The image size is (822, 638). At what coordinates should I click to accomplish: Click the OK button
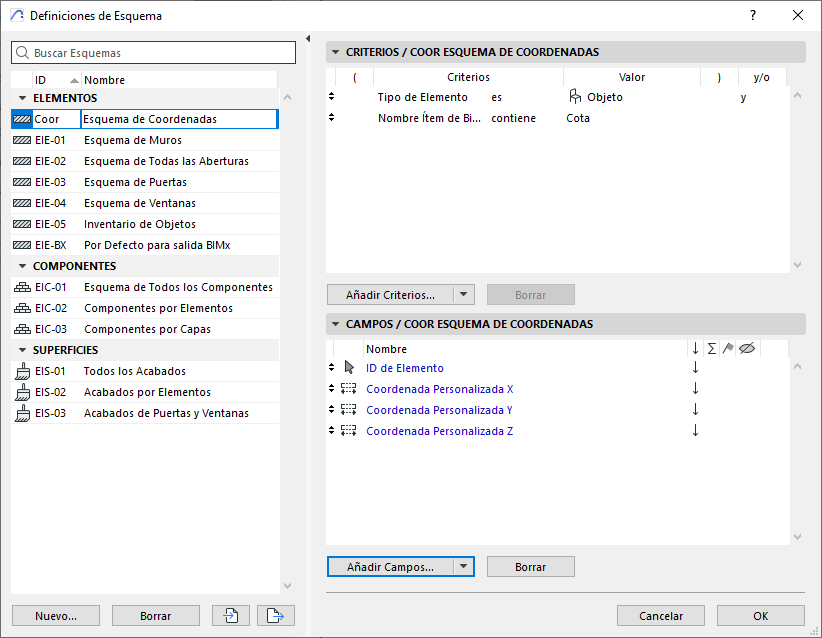pos(760,616)
